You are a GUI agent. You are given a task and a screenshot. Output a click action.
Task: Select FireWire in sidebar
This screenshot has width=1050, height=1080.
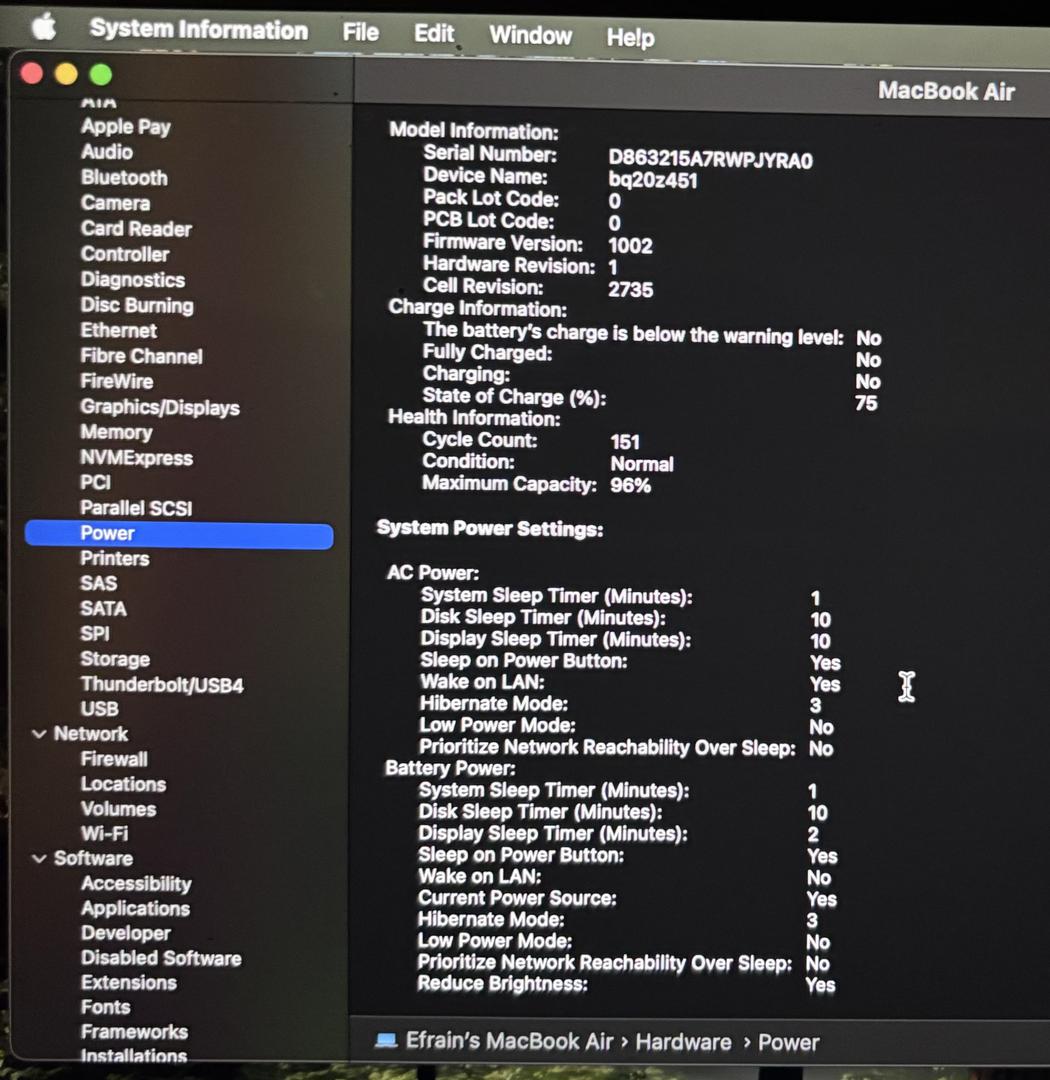[116, 382]
